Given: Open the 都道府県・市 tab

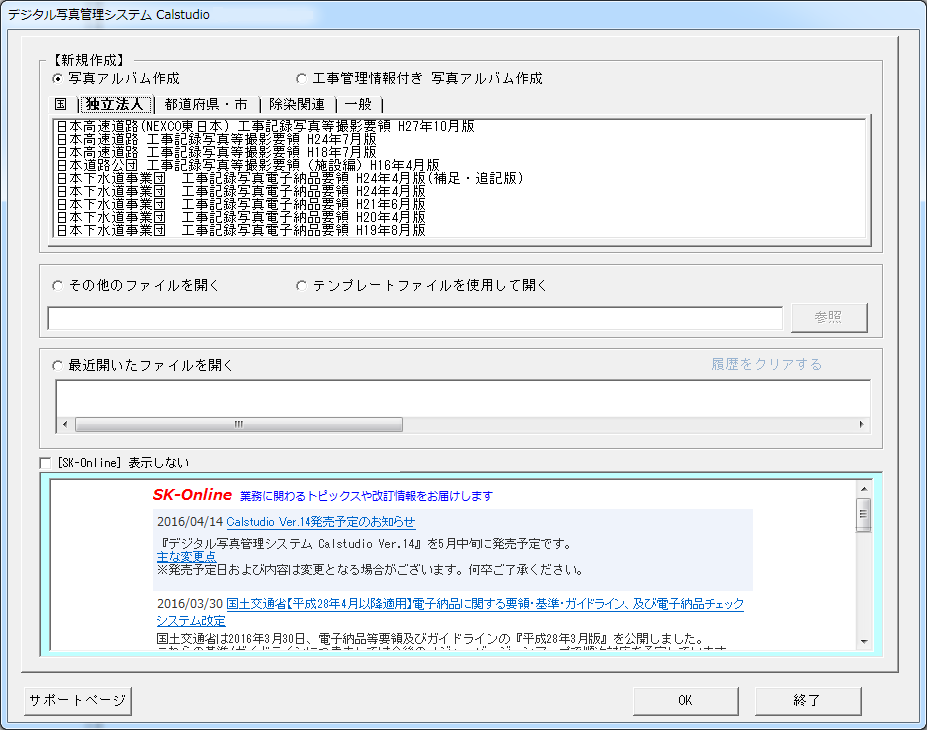Looking at the screenshot, I should click(x=206, y=105).
